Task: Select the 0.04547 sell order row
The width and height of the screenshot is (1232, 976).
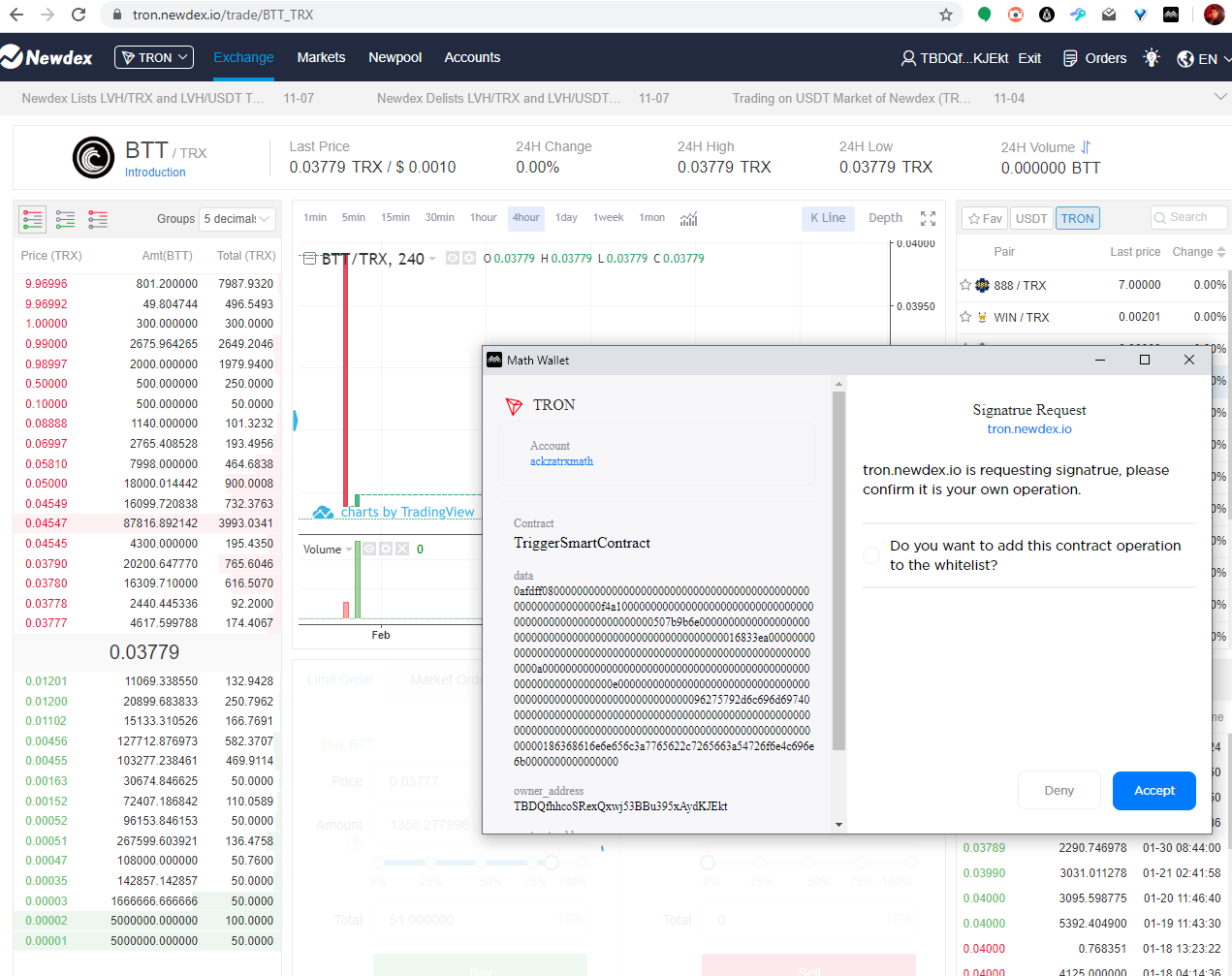Action: [x=147, y=523]
